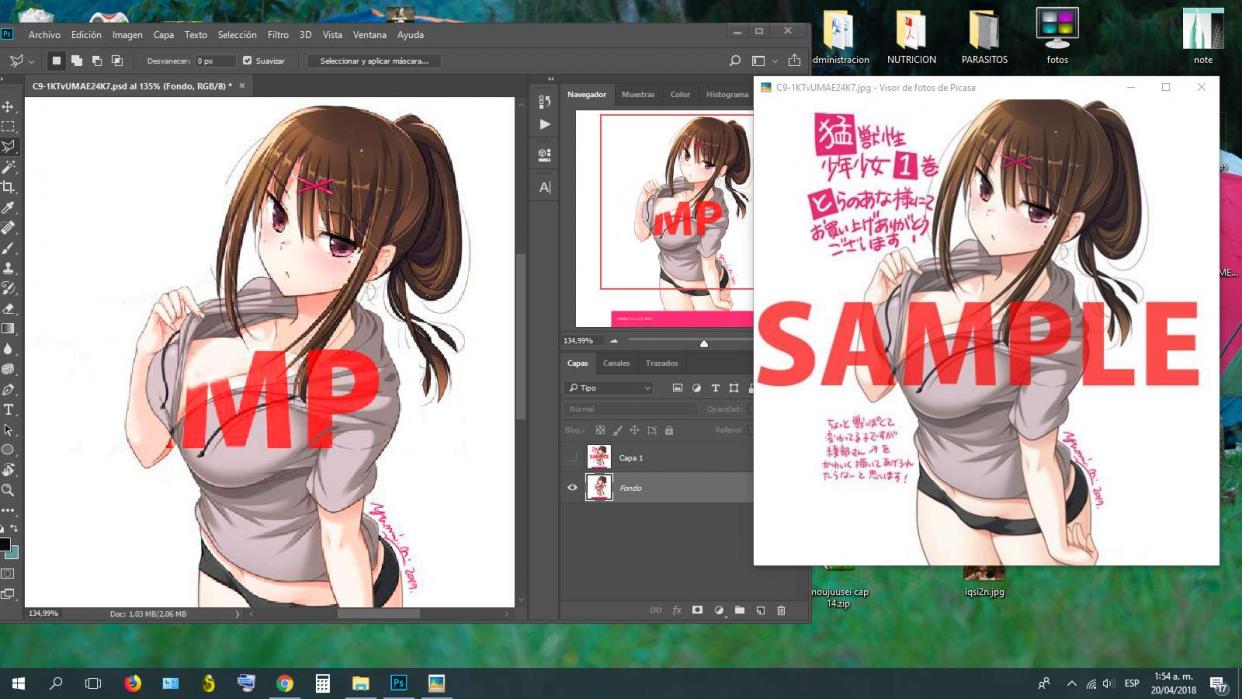Image resolution: width=1242 pixels, height=699 pixels.
Task: Open the adjustment layer menu icon
Action: pyautogui.click(x=718, y=610)
